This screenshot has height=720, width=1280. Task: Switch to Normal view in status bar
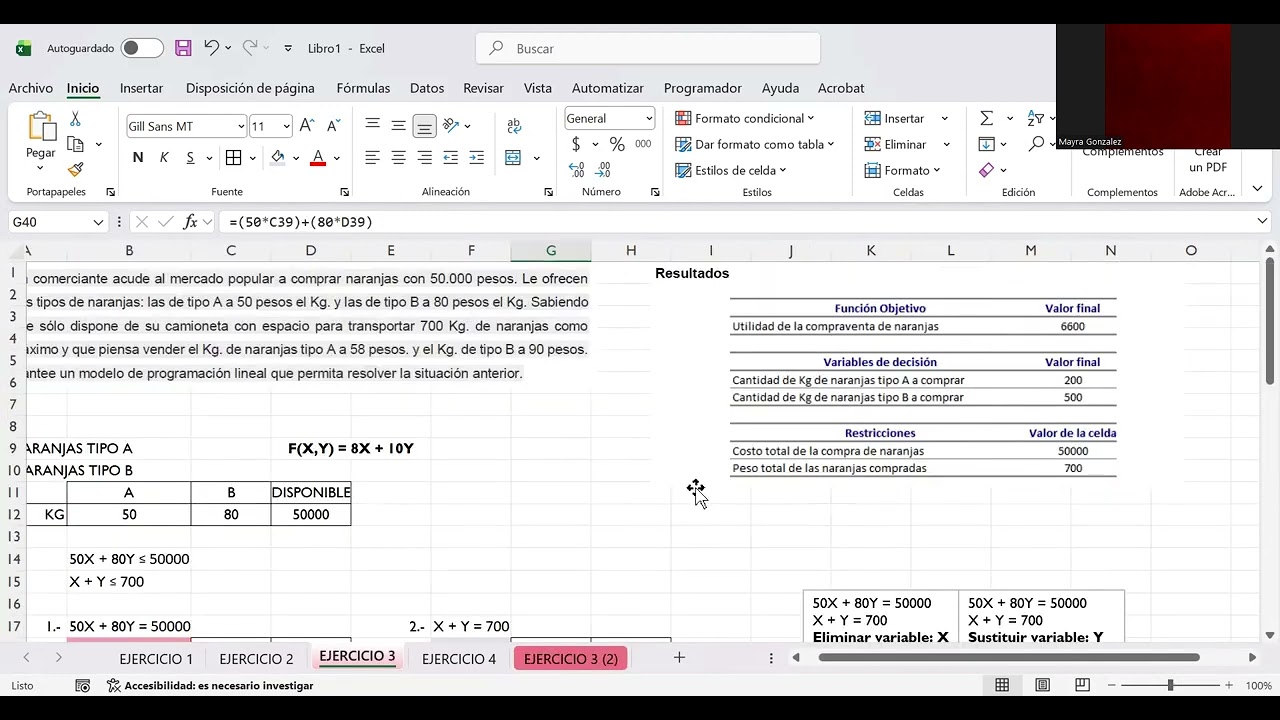pos(1002,685)
